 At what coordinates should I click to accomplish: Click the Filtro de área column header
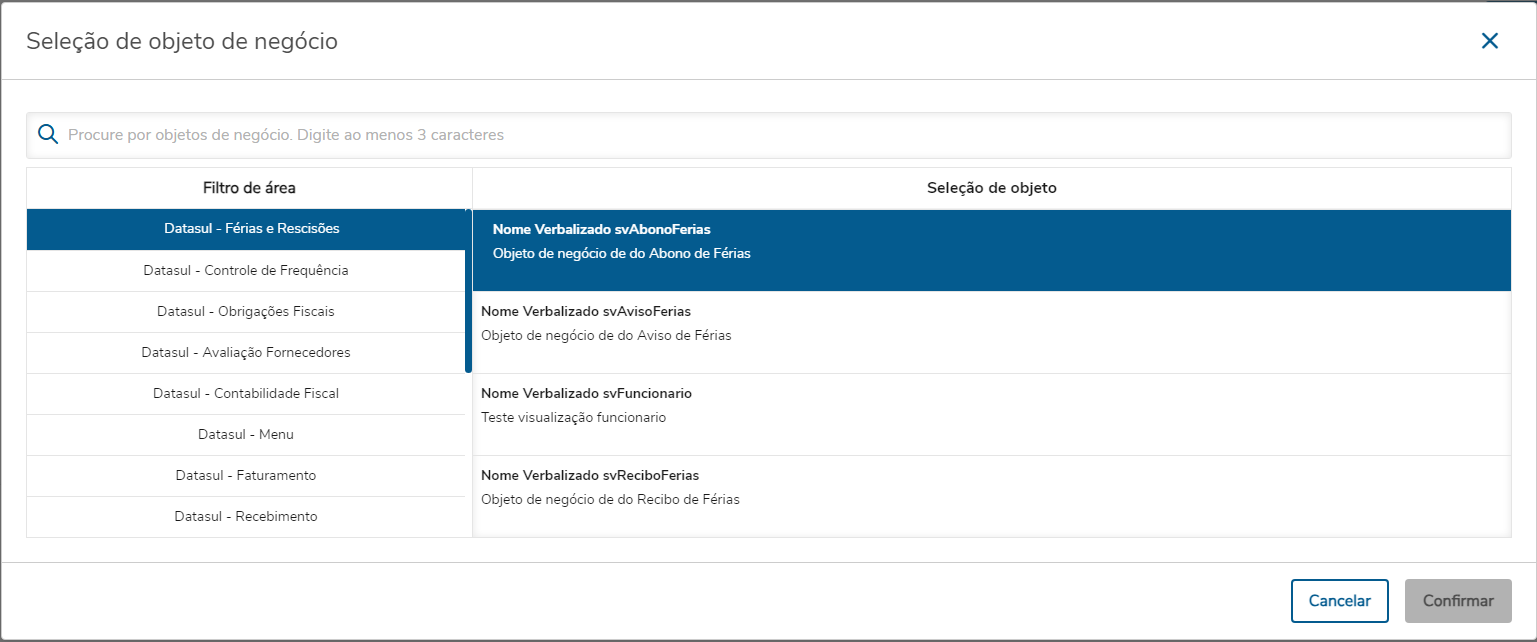coord(249,188)
